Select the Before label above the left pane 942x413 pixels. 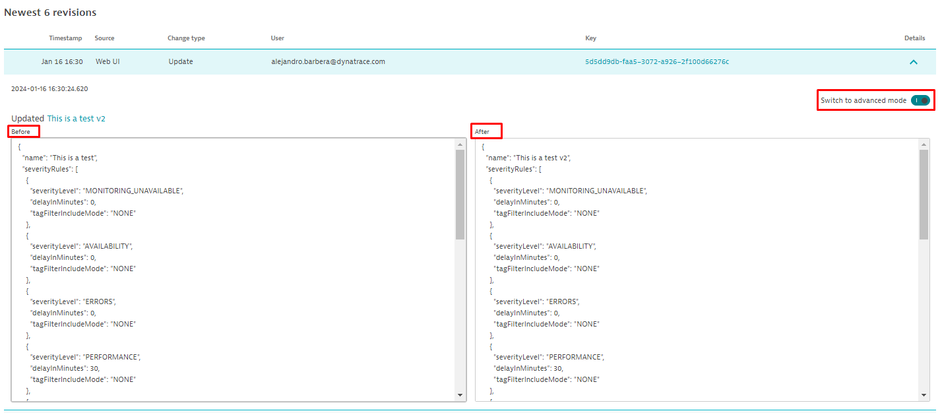22,131
